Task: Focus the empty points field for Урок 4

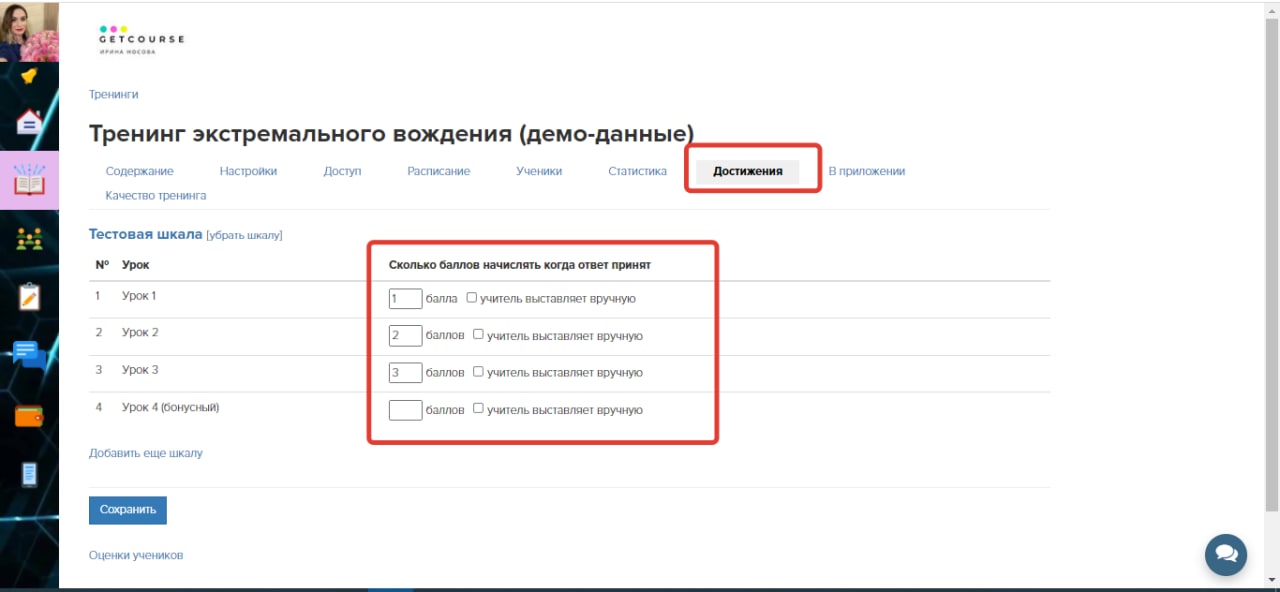Action: click(405, 409)
